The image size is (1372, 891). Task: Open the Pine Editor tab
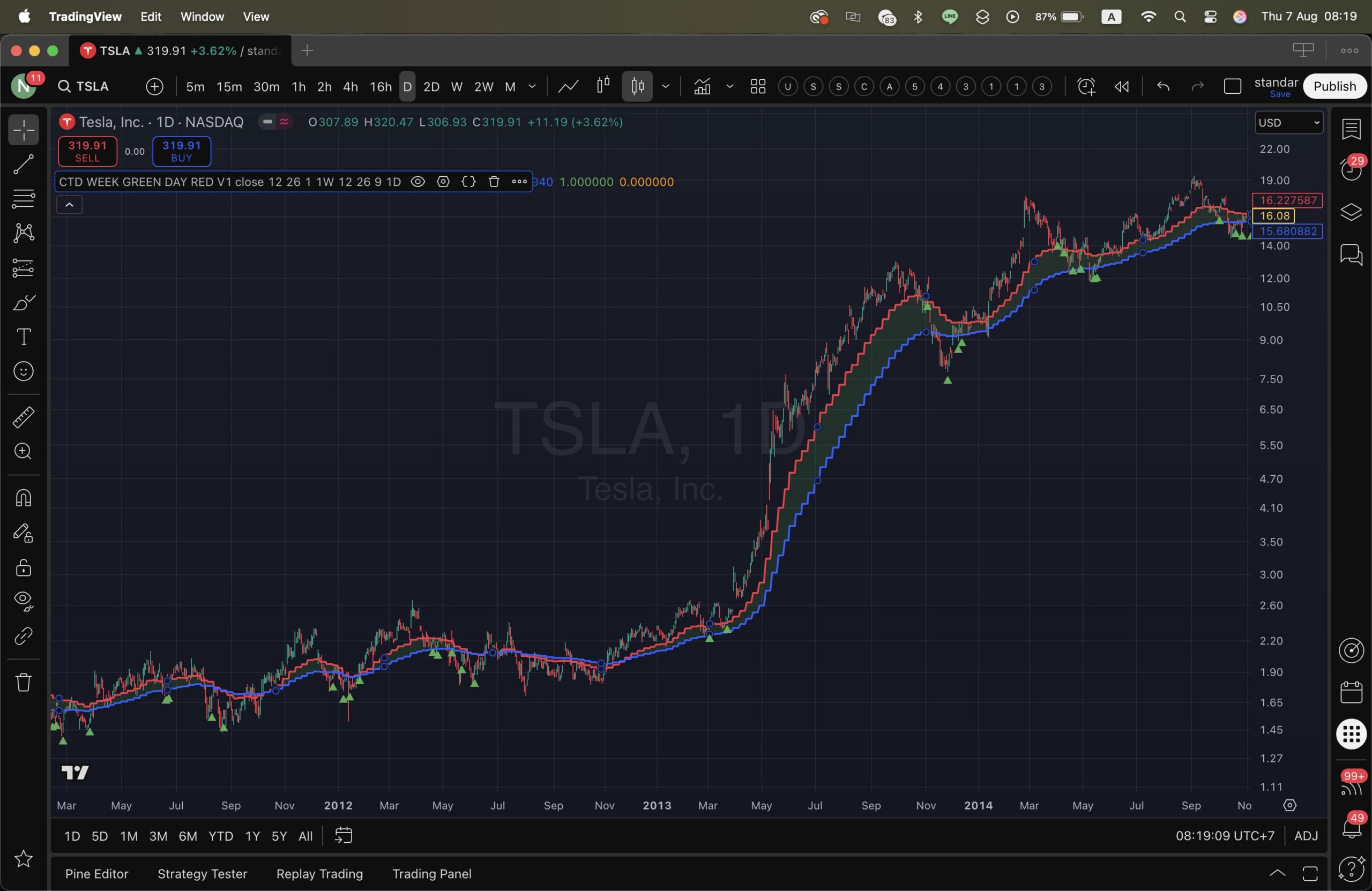point(96,874)
